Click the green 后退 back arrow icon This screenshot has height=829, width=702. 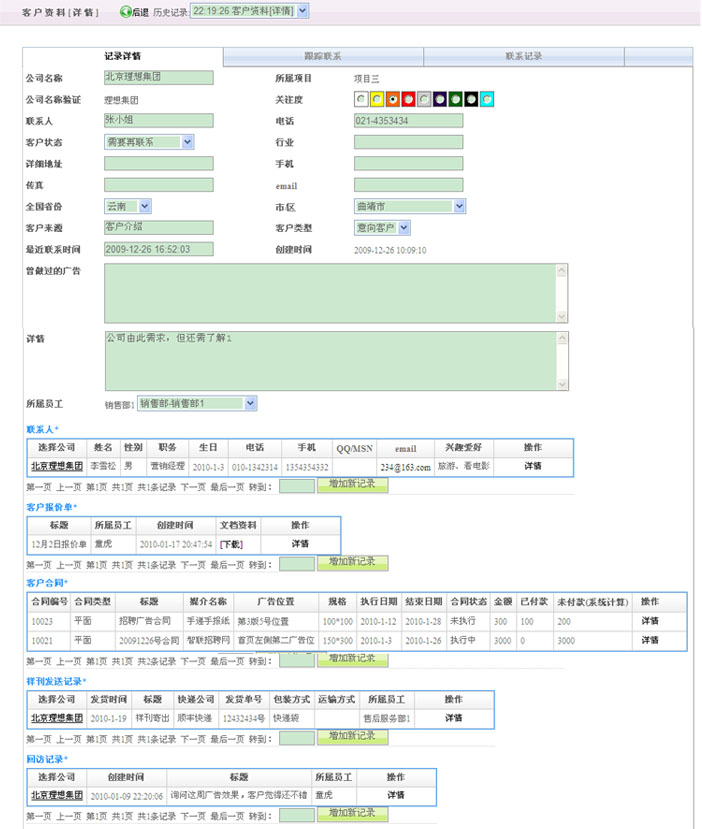tap(126, 12)
